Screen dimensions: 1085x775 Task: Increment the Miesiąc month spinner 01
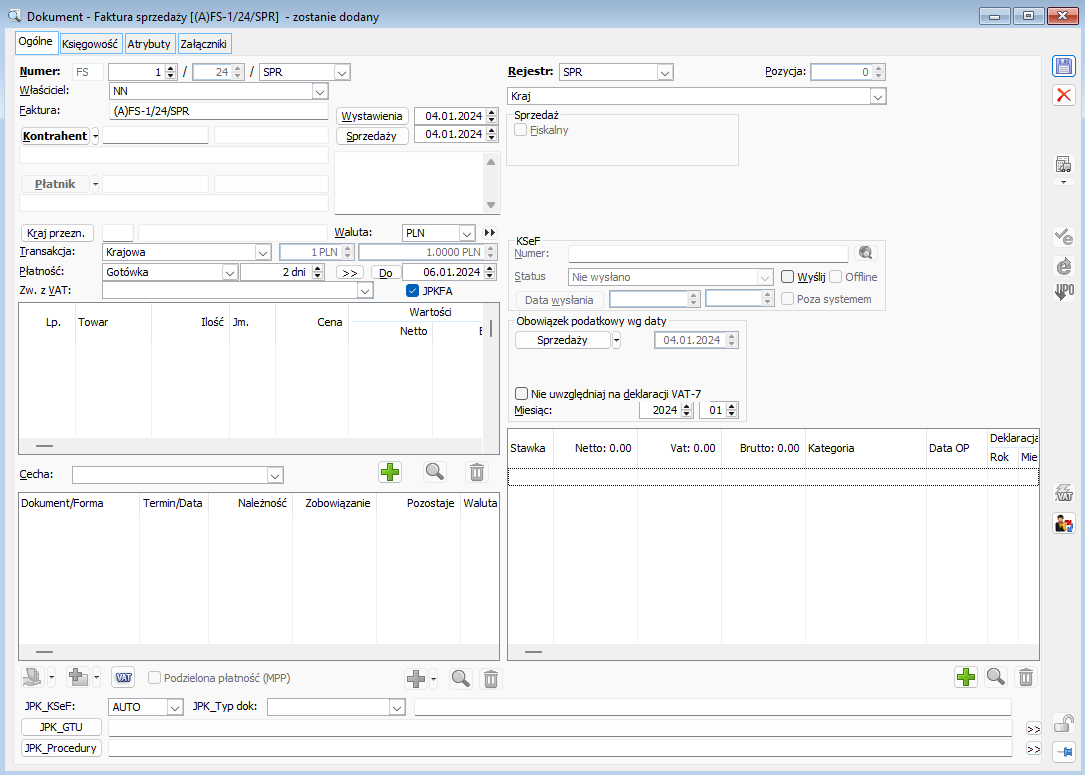[732, 407]
